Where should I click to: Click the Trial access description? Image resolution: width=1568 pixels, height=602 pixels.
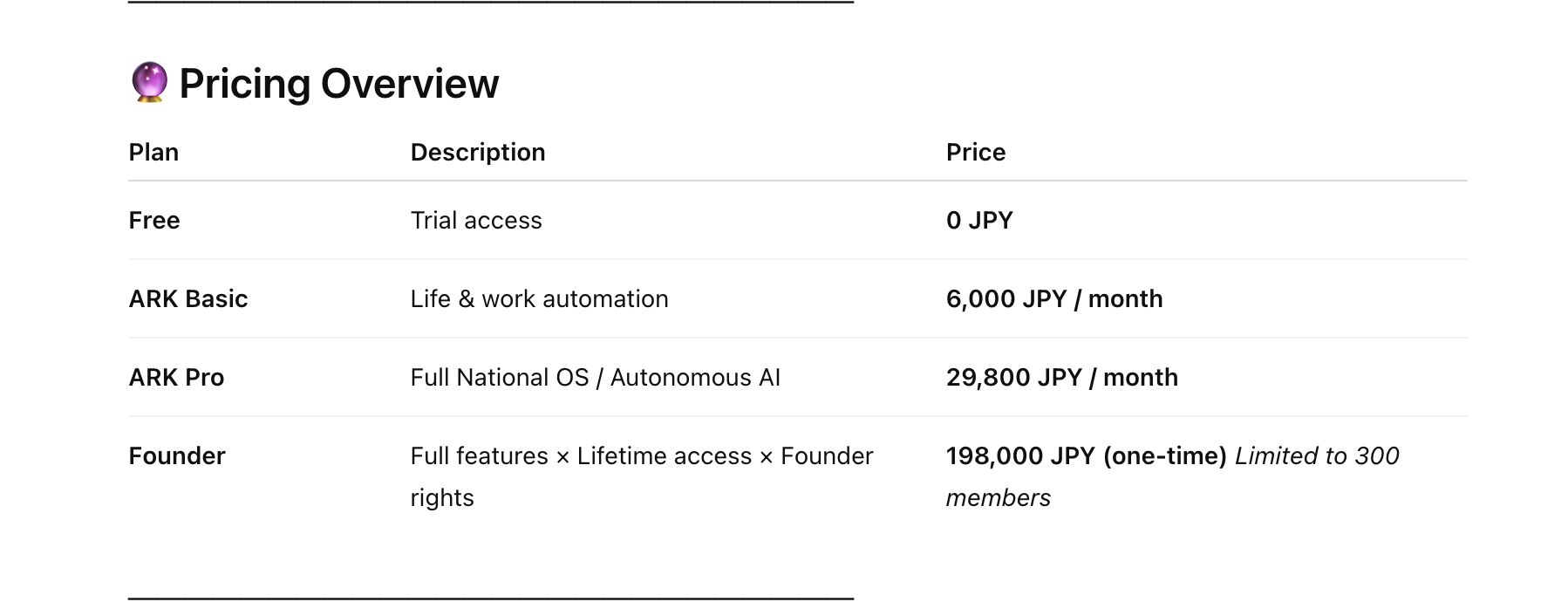[x=476, y=220]
